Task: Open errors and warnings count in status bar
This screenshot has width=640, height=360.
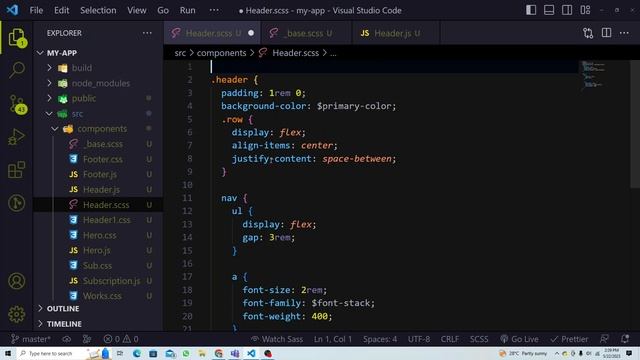Action: [121, 339]
